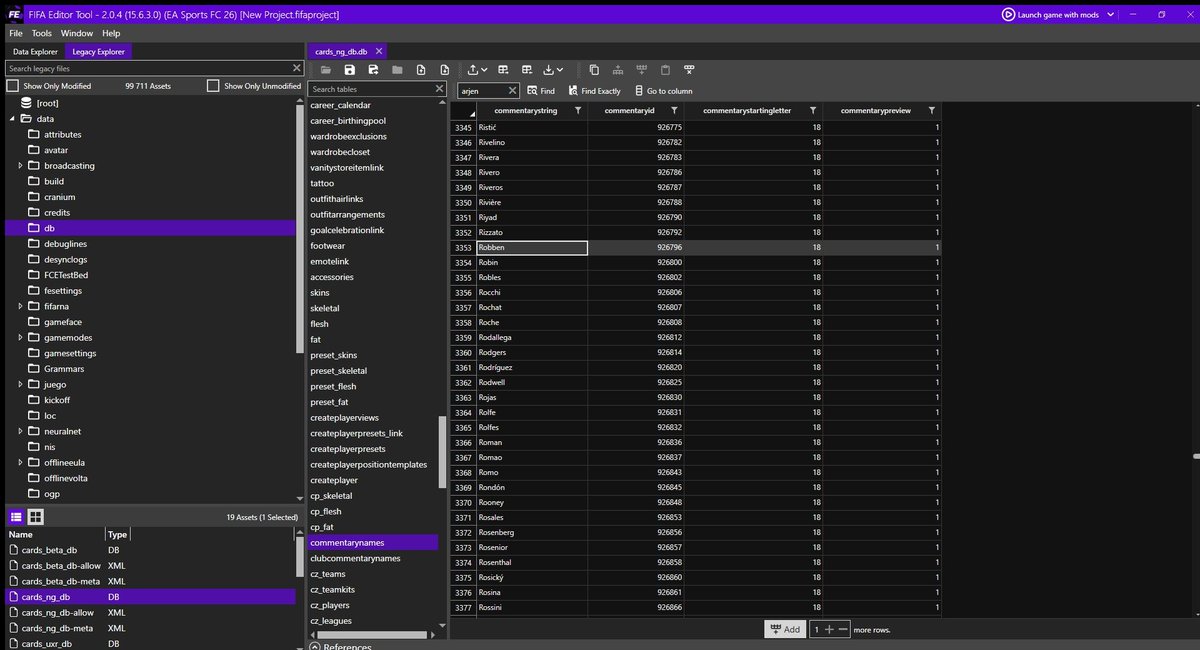Click the [root] database icon

point(26,103)
